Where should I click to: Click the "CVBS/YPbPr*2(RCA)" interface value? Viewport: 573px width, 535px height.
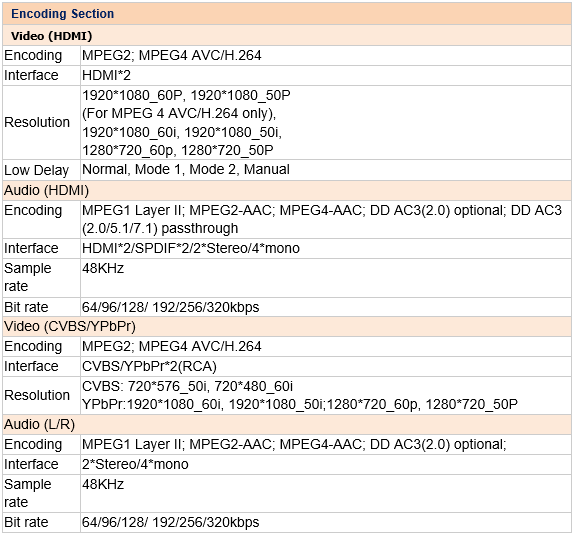149,367
